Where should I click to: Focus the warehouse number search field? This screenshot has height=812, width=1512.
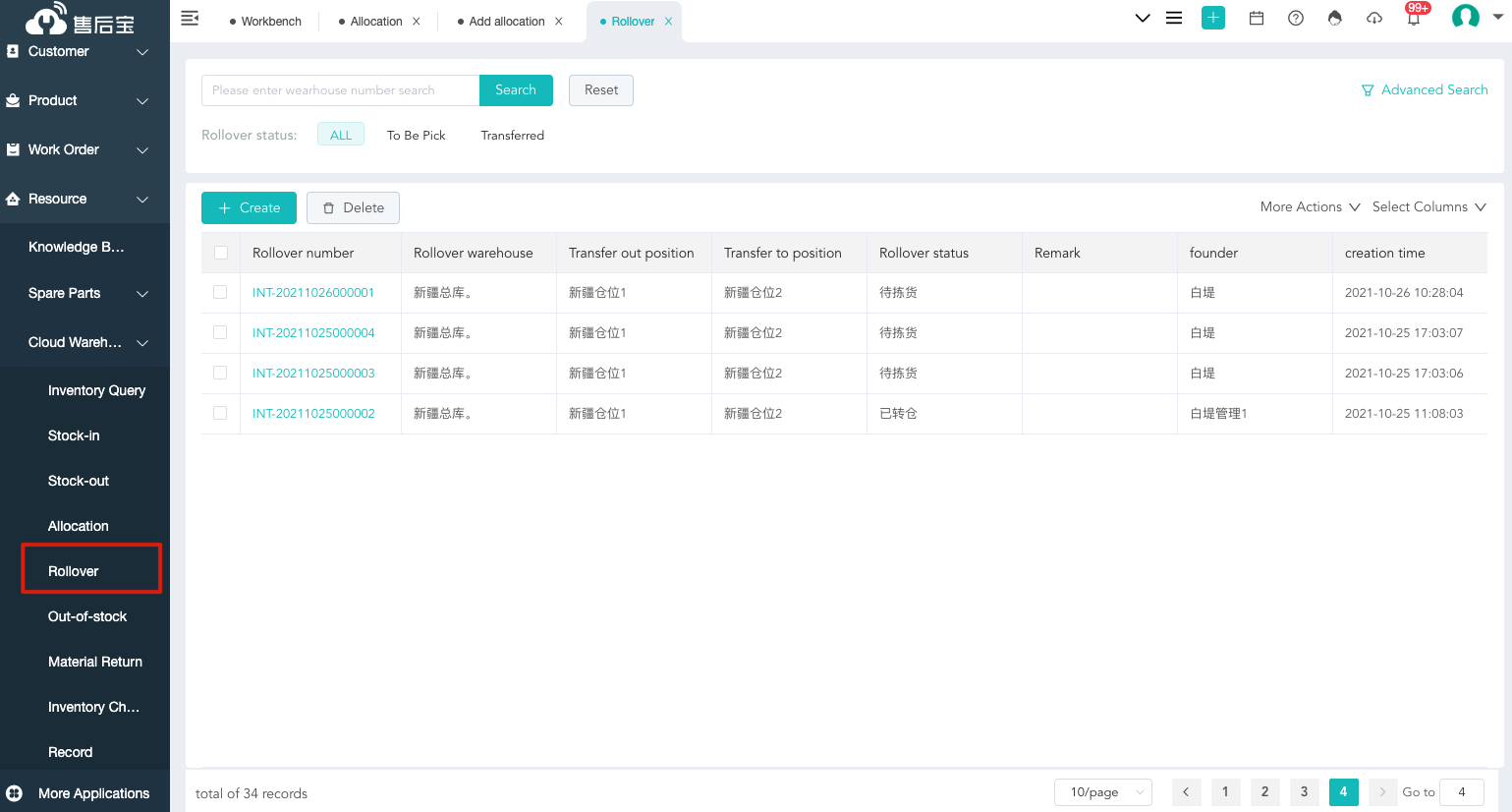pos(340,90)
